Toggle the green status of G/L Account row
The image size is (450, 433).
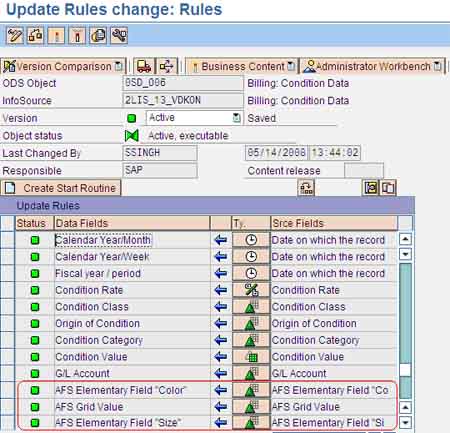[35, 373]
